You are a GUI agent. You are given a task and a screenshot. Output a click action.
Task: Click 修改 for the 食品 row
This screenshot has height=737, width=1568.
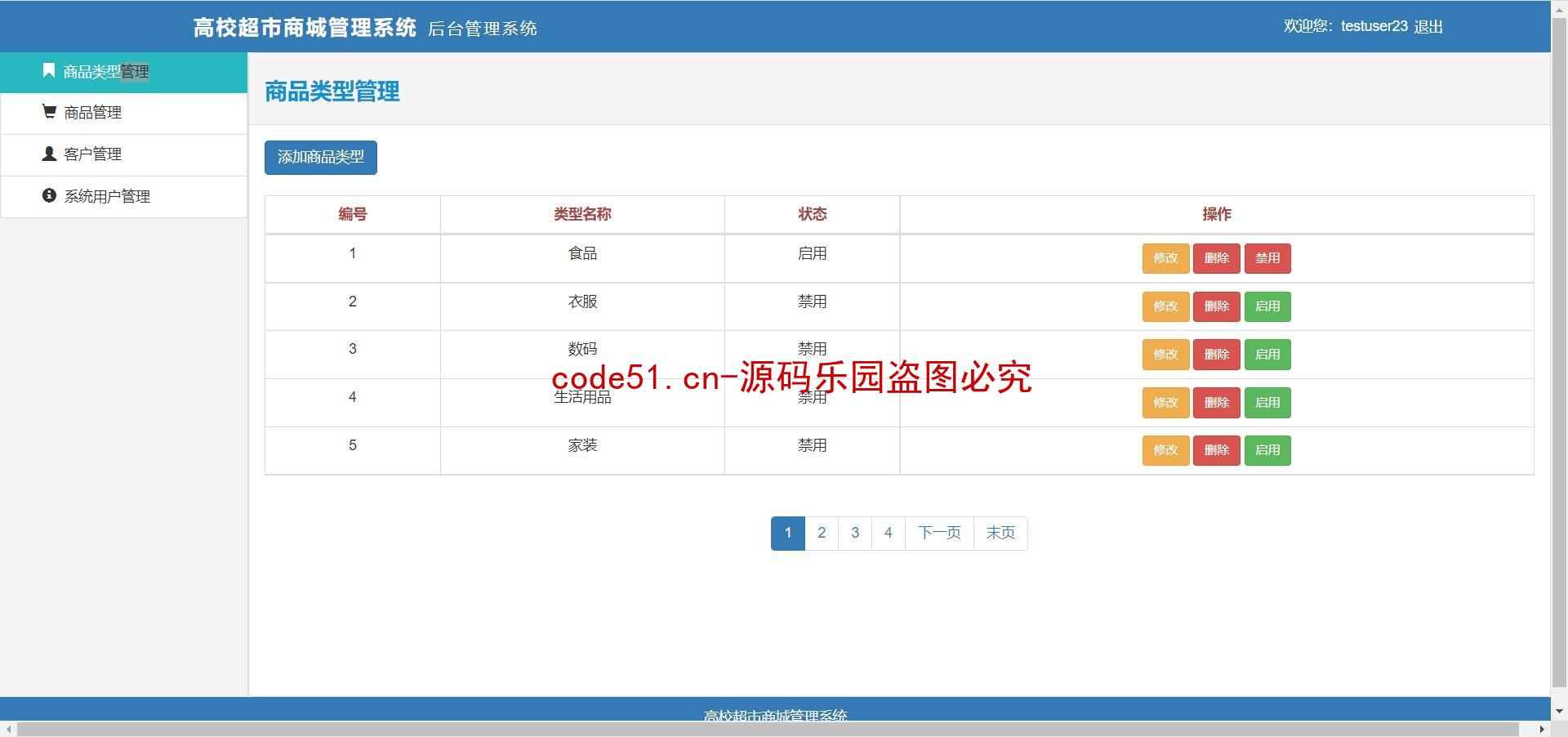click(x=1165, y=258)
